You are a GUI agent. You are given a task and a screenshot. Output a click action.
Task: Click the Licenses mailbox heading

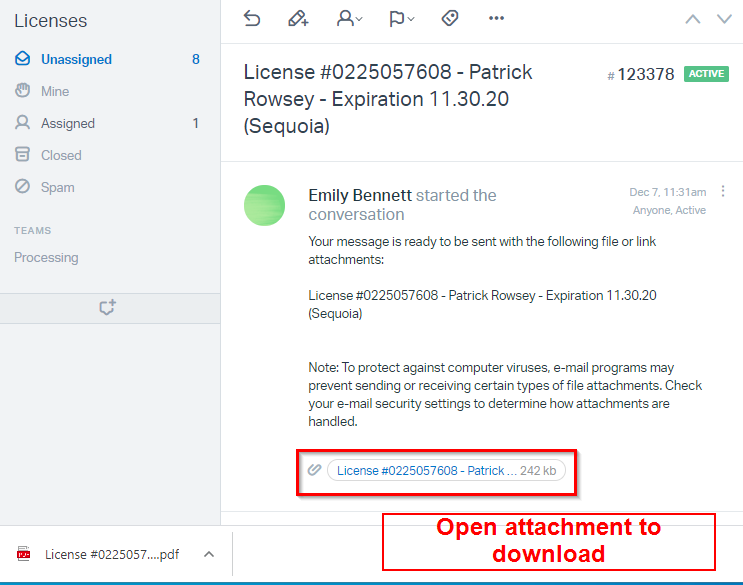pos(51,21)
